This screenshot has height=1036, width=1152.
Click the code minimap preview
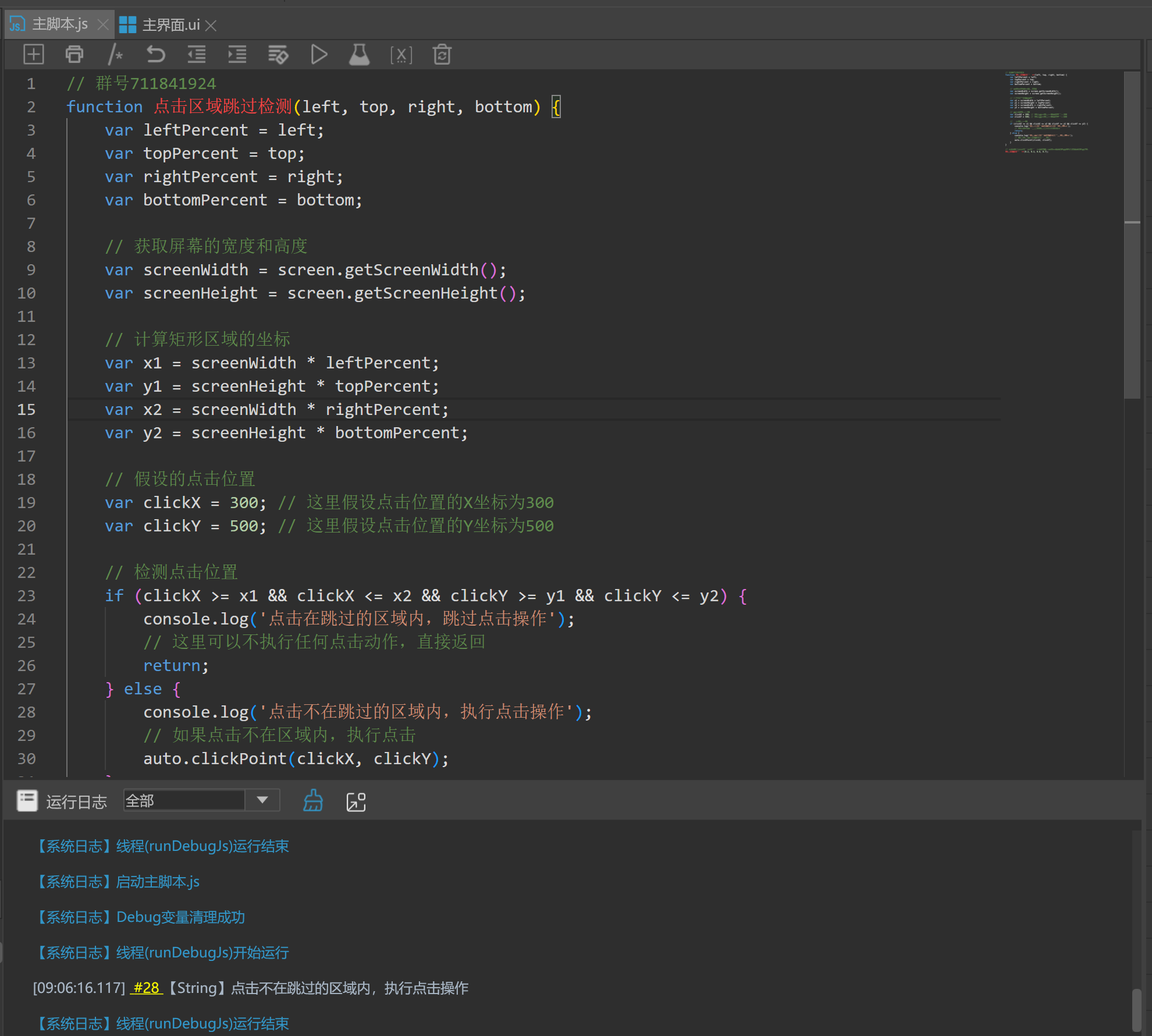point(1046,112)
